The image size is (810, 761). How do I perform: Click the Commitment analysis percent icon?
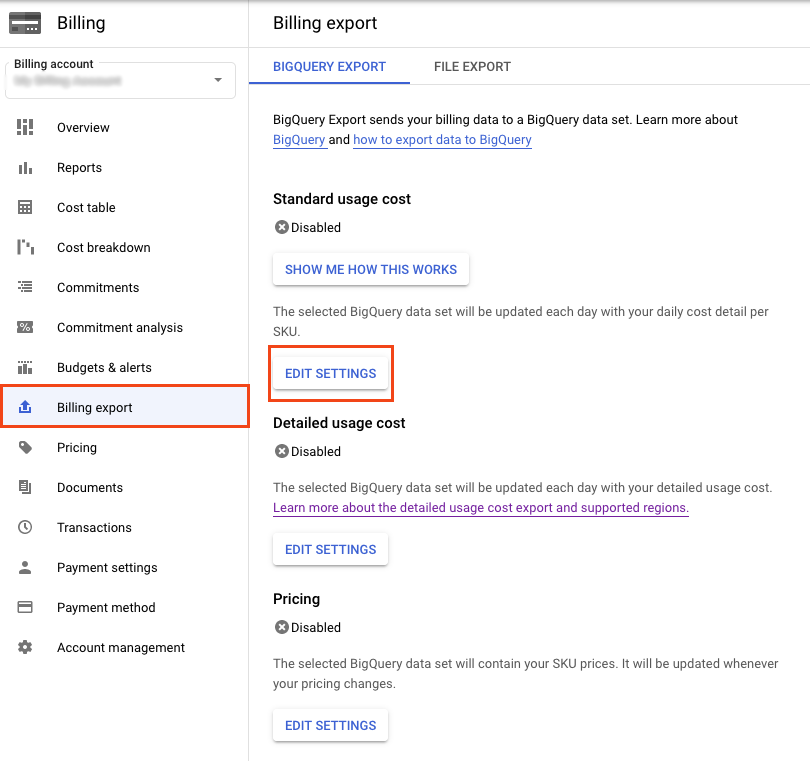pyautogui.click(x=25, y=327)
